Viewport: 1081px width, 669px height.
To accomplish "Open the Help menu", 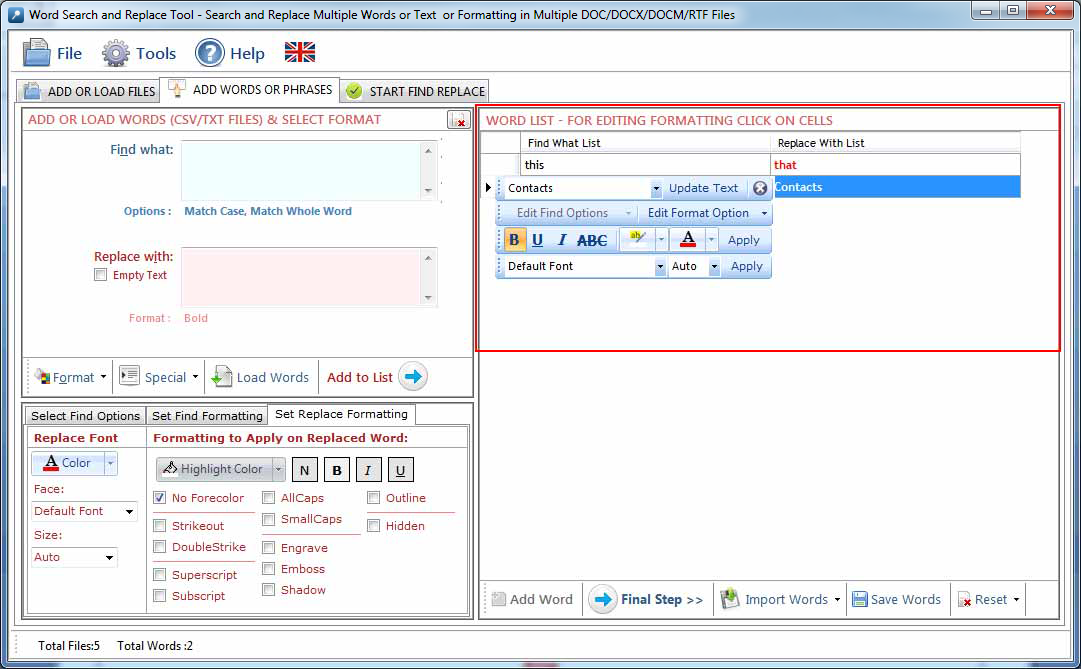I will tap(230, 53).
